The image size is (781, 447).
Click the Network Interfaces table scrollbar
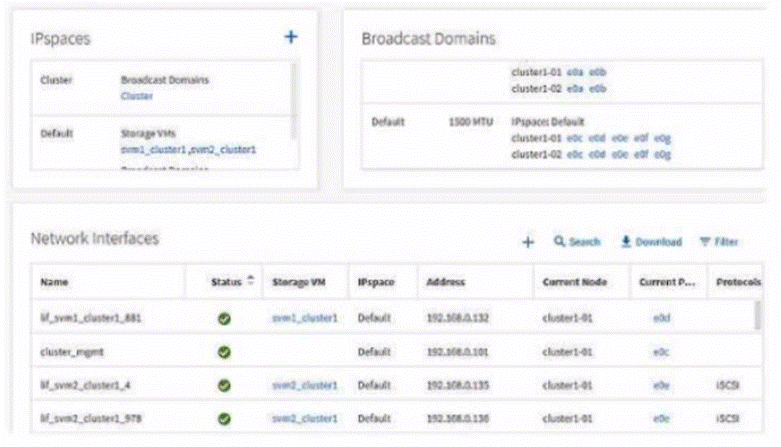click(756, 315)
